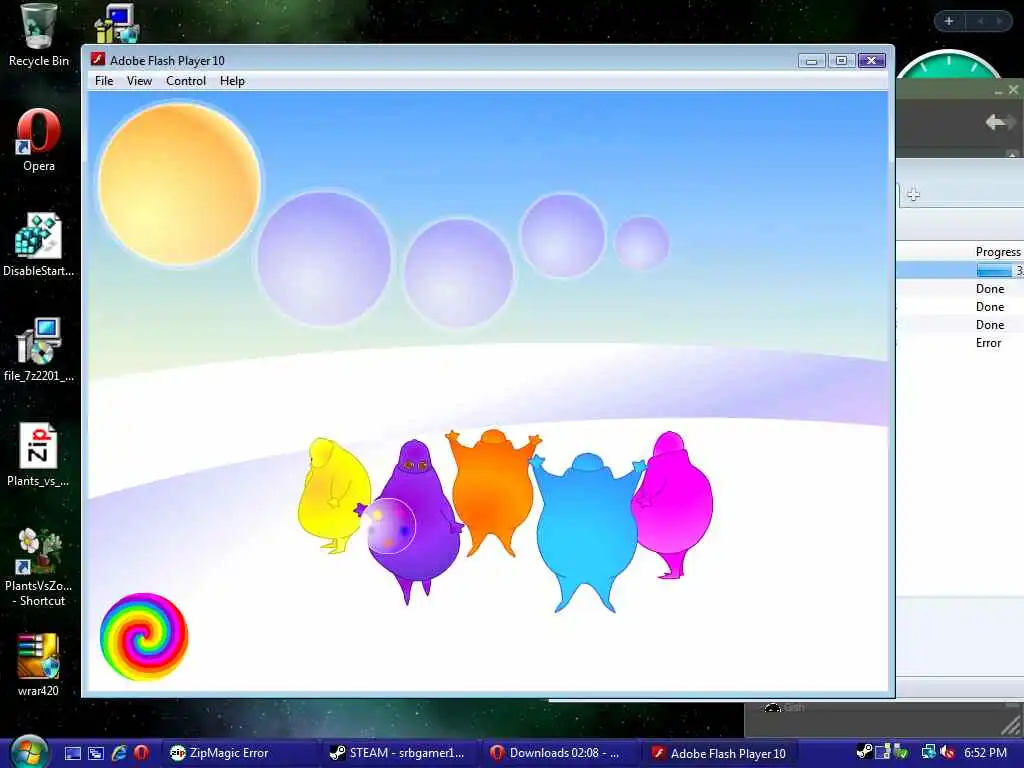This screenshot has height=768, width=1024.
Task: Click the translucent bubble held by purple character
Action: [x=391, y=526]
